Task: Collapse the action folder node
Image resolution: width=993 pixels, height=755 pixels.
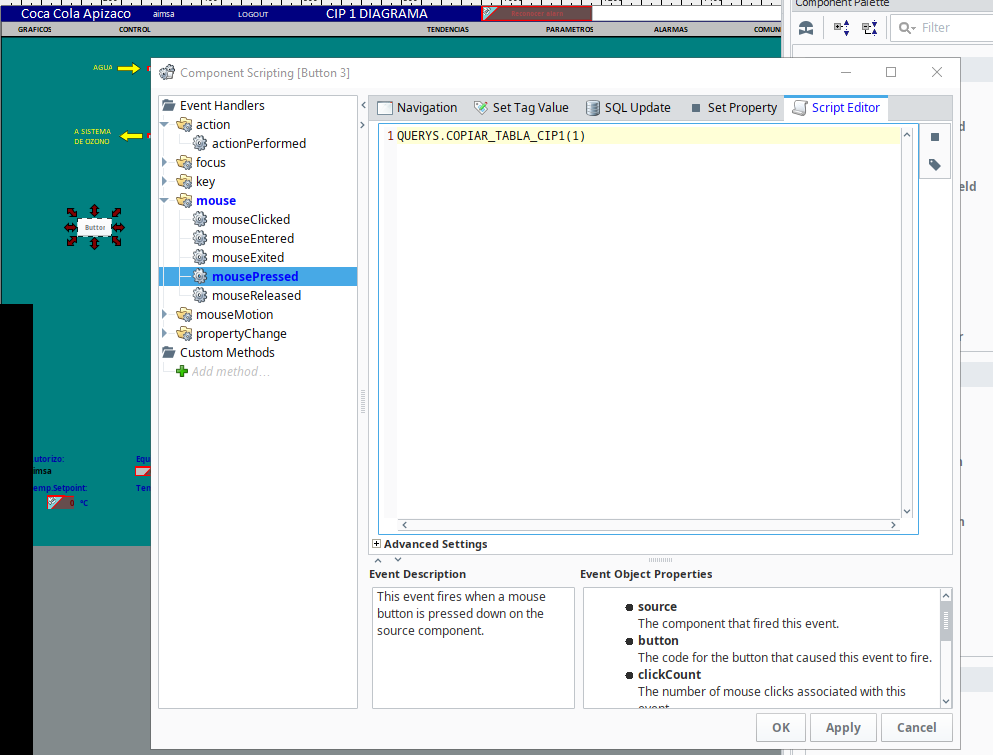Action: pyautogui.click(x=165, y=125)
